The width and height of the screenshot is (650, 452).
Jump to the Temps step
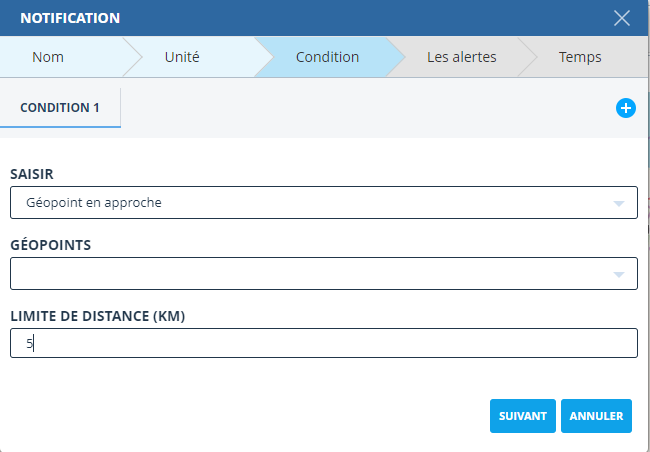(x=580, y=57)
